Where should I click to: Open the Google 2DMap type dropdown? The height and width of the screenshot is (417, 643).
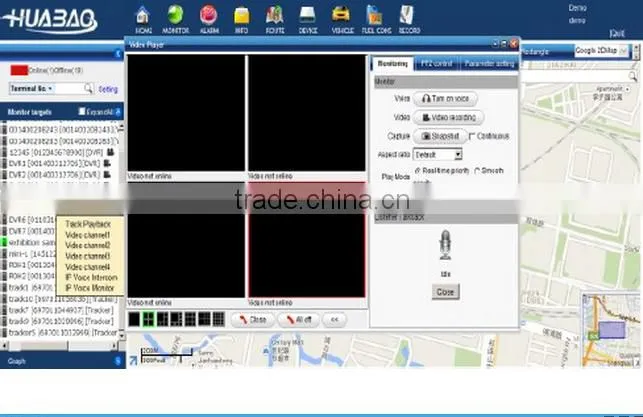602,51
